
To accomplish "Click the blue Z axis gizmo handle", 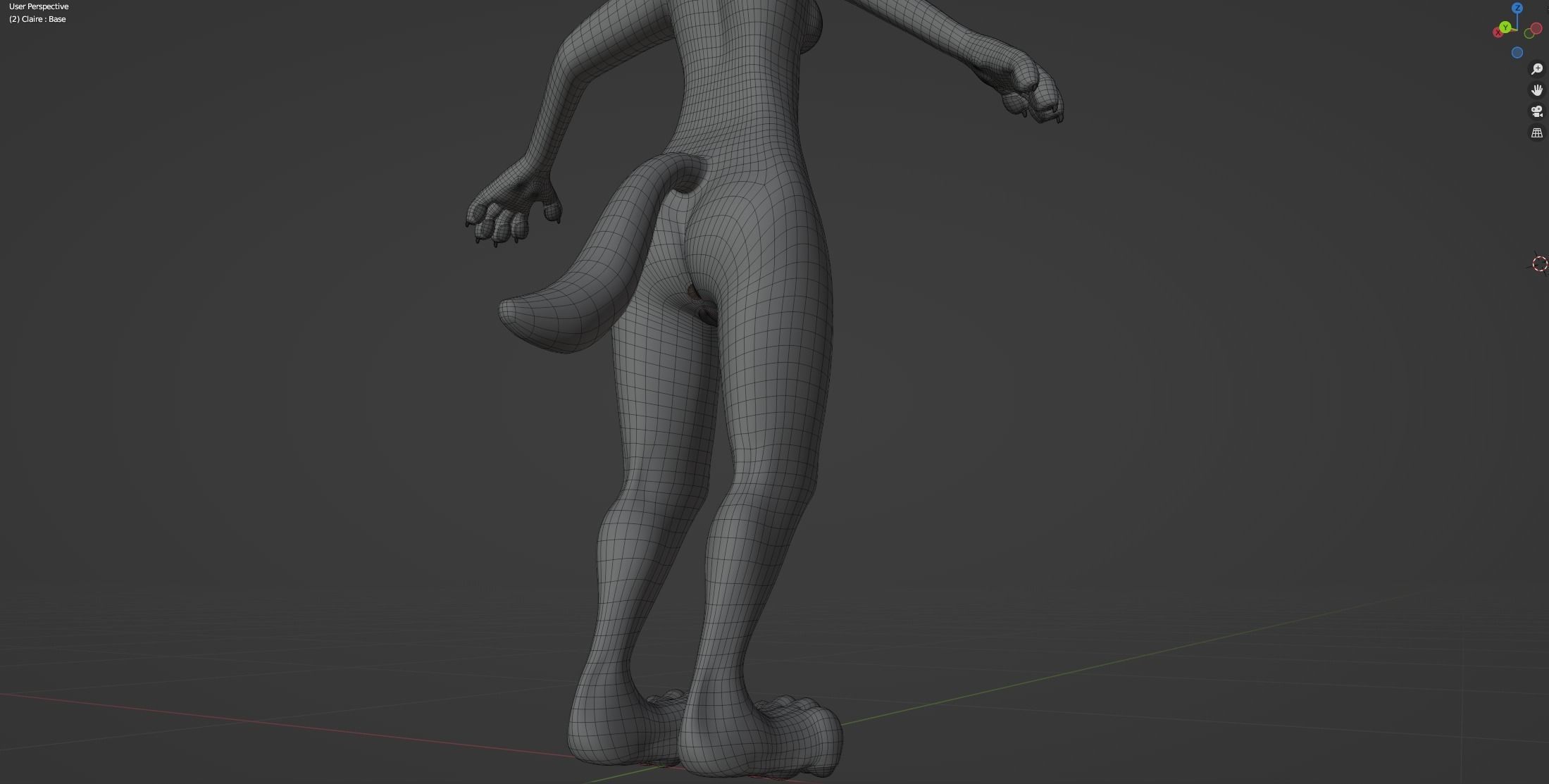I will click(x=1517, y=8).
